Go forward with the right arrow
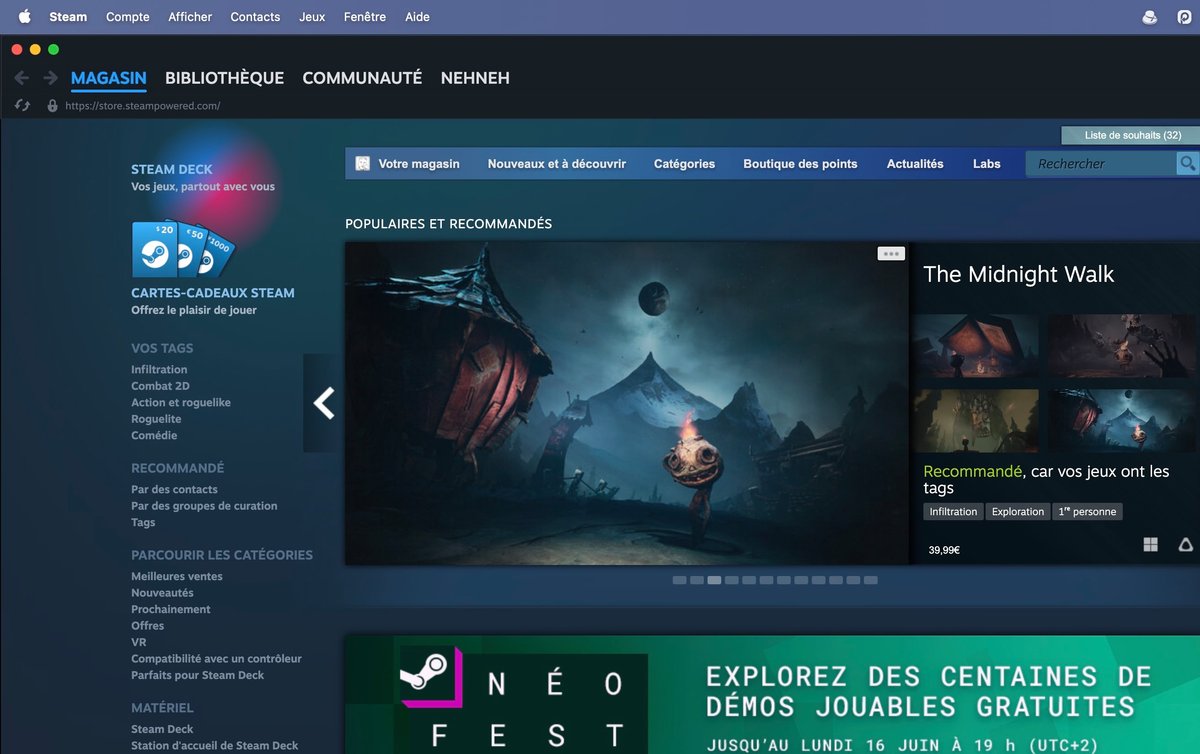Screen dimensions: 1200x754 pos(50,78)
